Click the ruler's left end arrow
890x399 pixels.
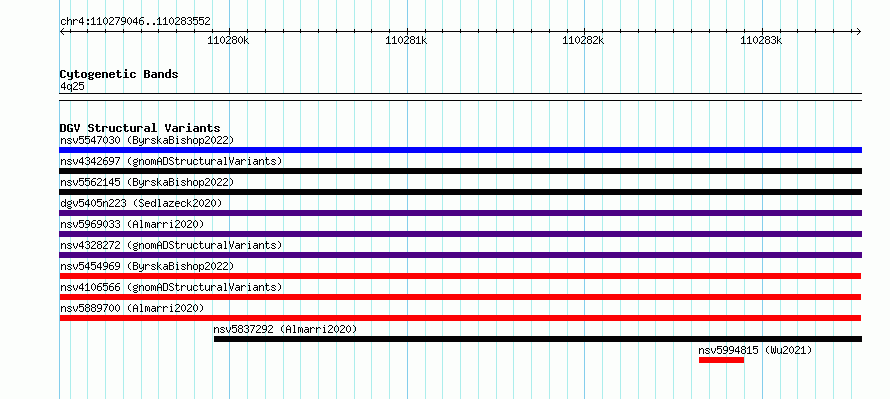63,32
